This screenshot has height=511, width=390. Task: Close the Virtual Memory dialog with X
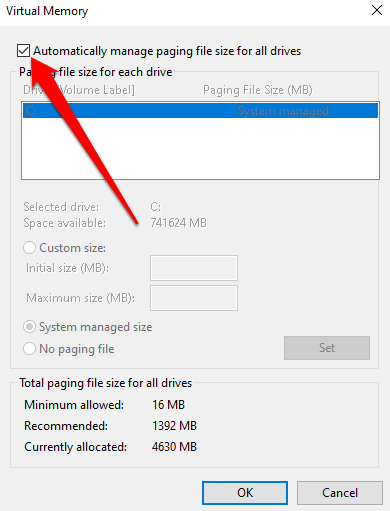click(x=377, y=10)
